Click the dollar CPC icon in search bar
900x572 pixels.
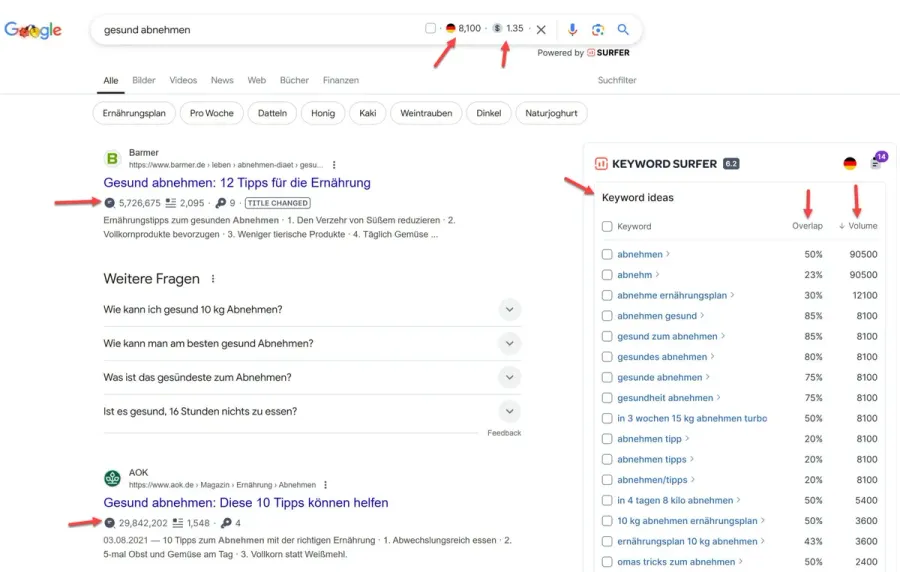497,28
